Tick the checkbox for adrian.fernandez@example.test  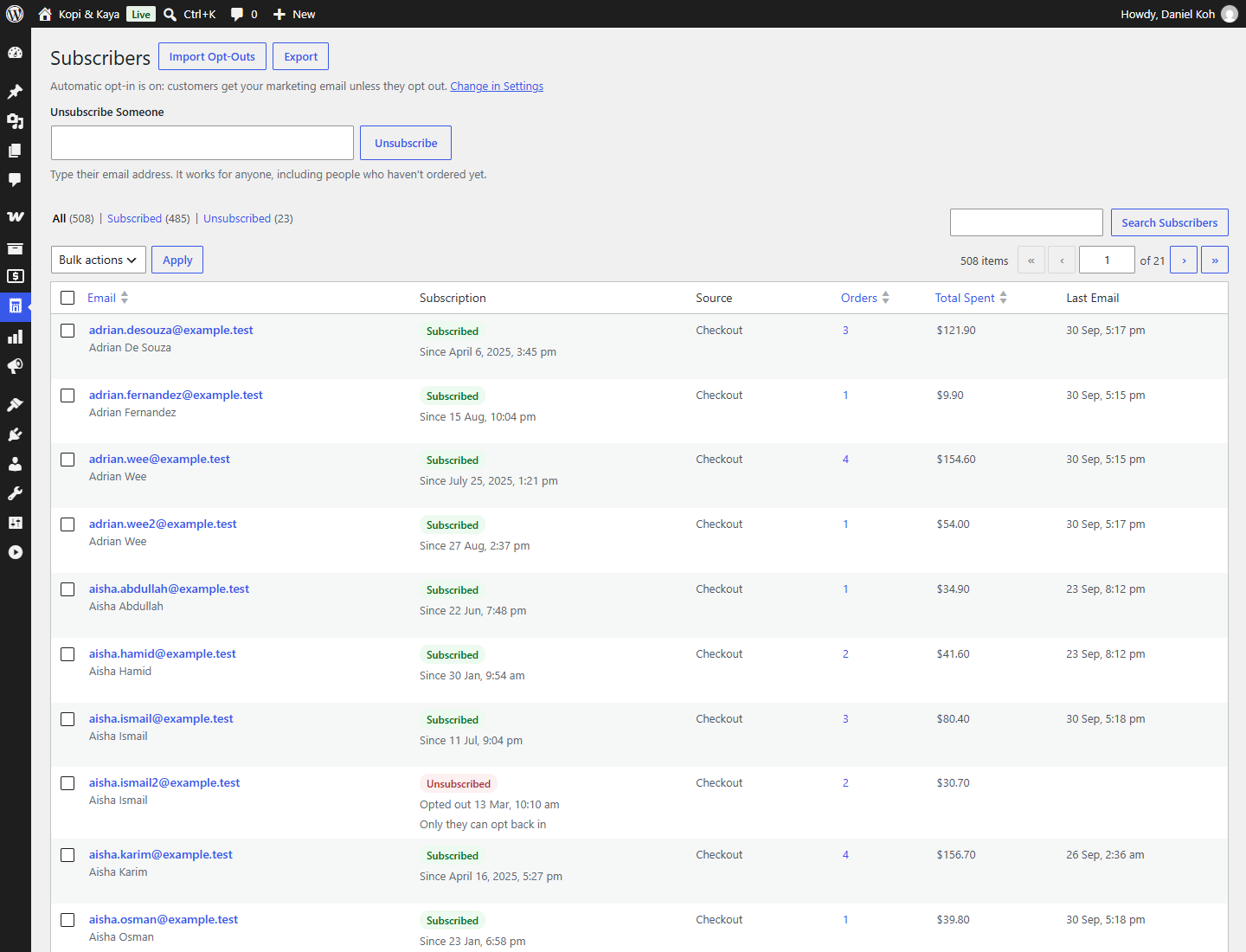[x=67, y=396]
